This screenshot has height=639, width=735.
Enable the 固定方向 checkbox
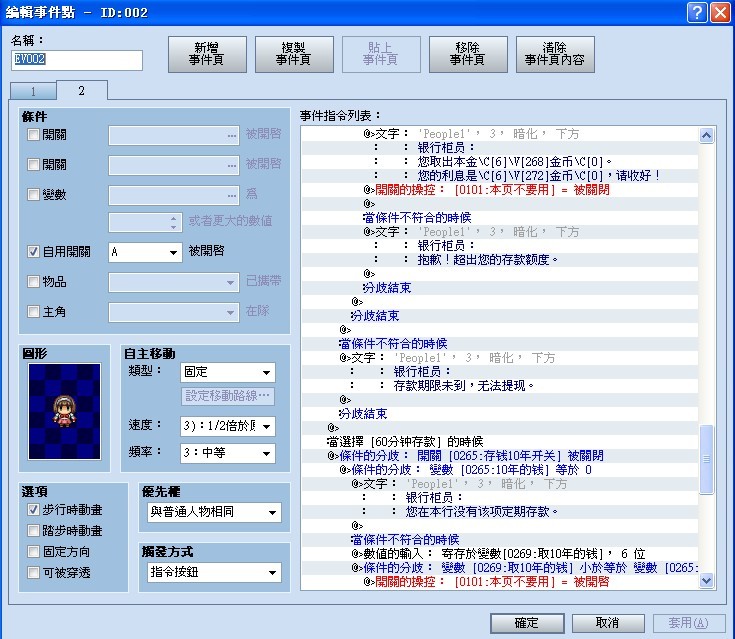(33, 551)
